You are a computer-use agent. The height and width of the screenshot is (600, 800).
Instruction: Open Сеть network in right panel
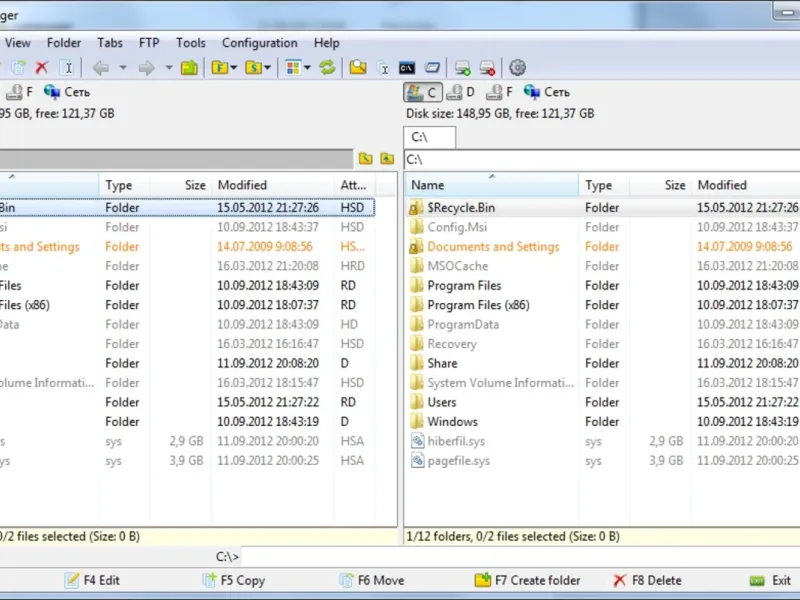click(546, 92)
